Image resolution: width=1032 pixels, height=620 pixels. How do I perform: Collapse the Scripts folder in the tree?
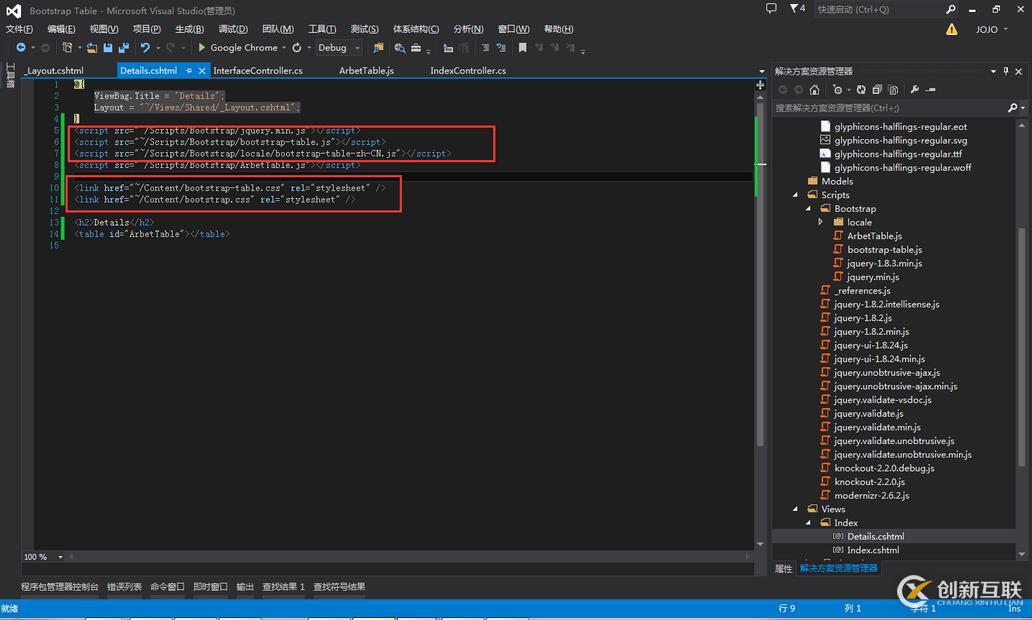click(x=797, y=195)
